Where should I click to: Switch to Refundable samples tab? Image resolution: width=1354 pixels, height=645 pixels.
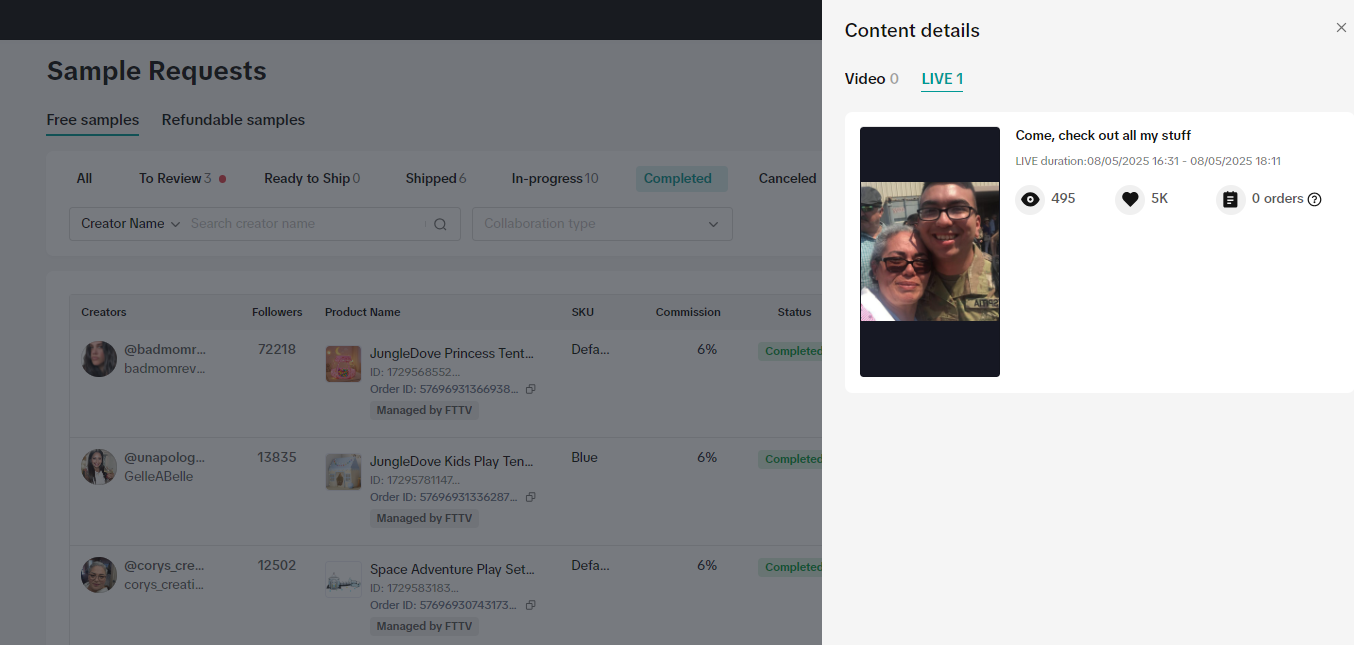[x=233, y=120]
